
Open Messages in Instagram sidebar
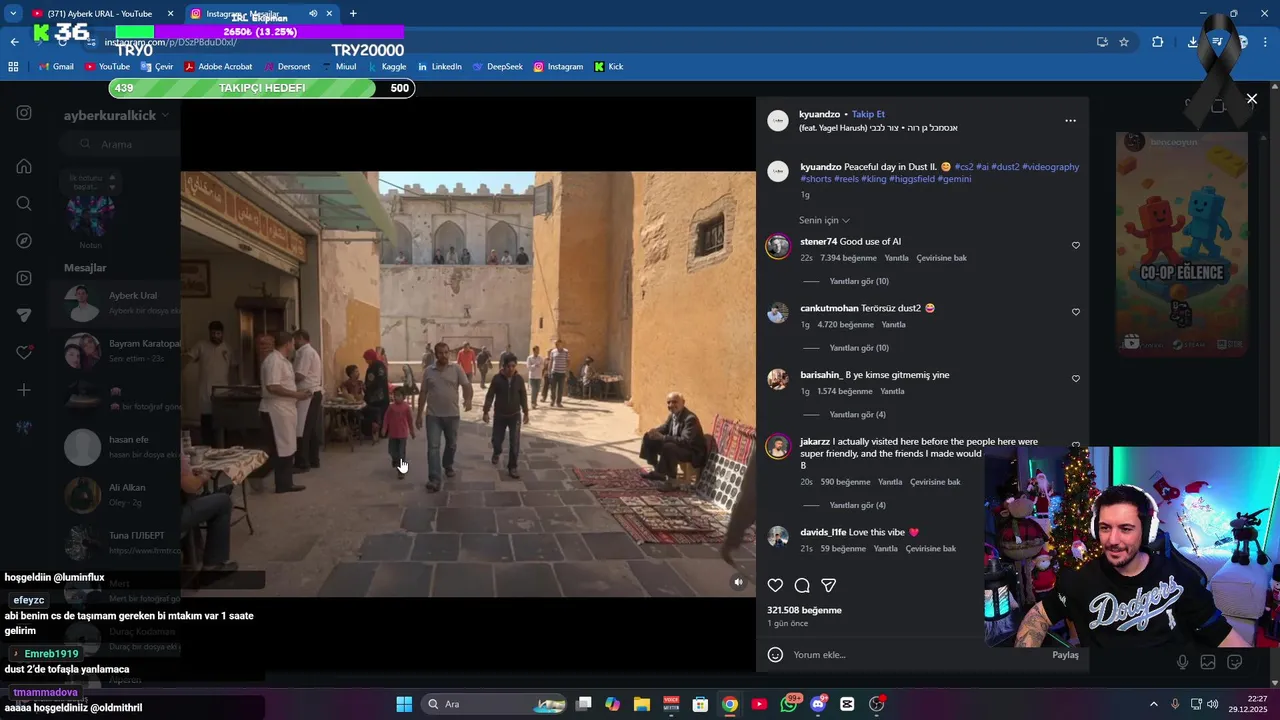24,315
